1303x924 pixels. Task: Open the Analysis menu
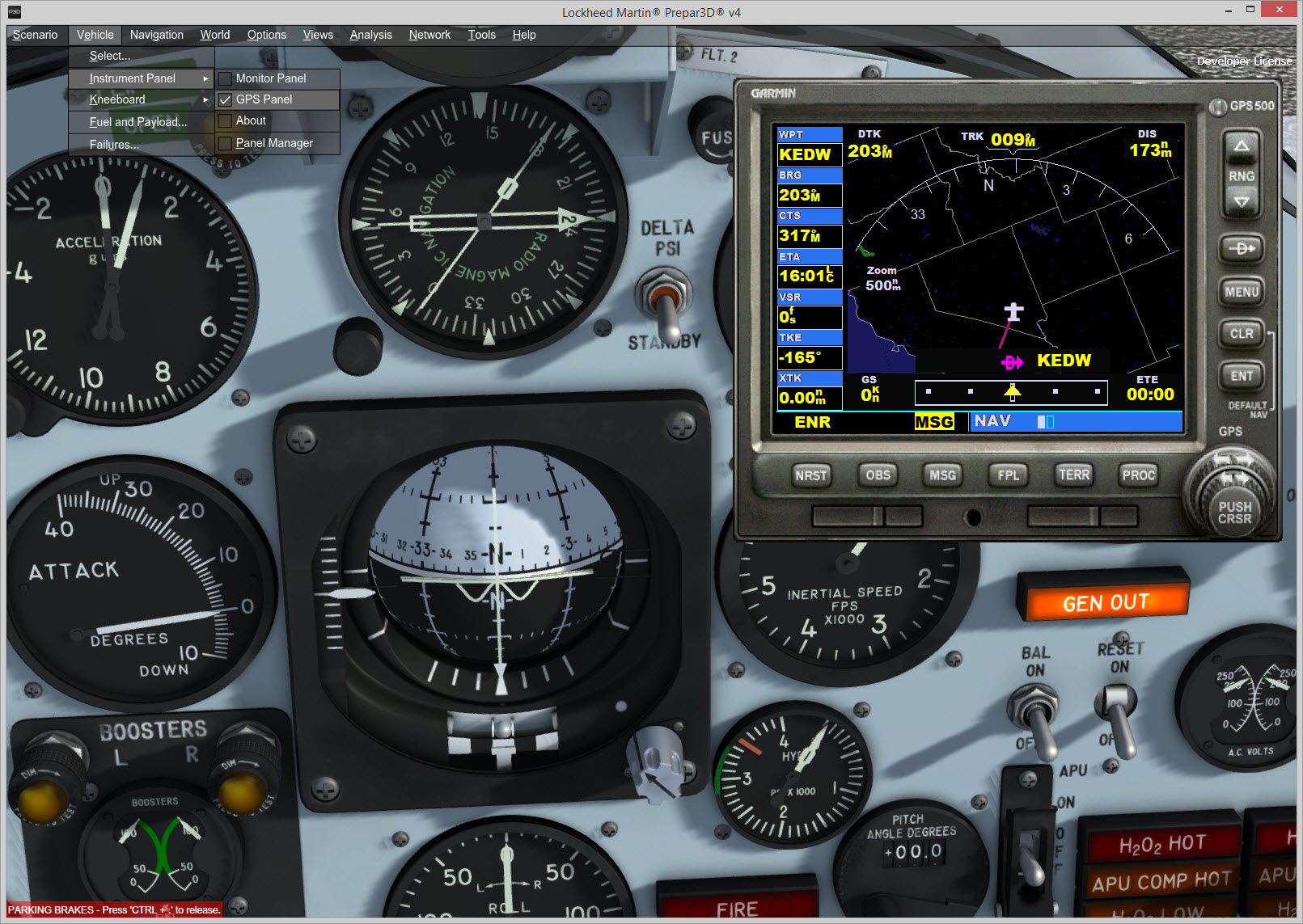370,35
